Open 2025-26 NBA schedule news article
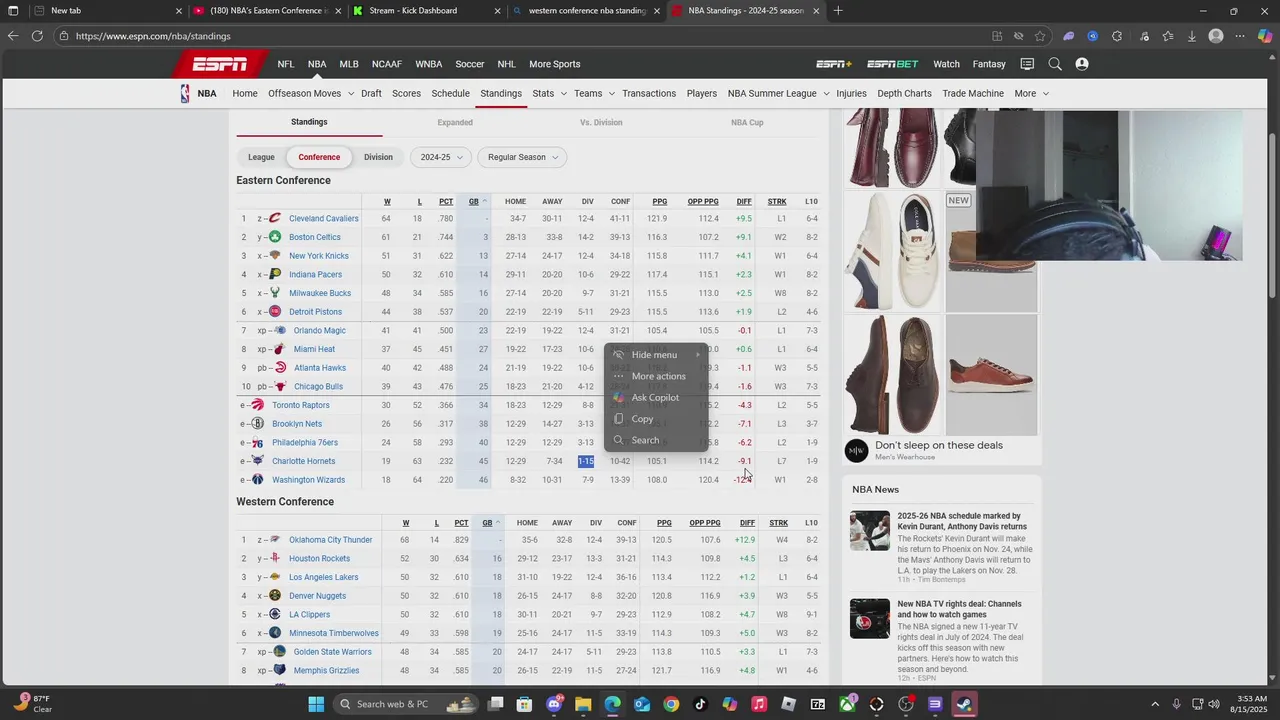This screenshot has height=720, width=1280. [962, 521]
